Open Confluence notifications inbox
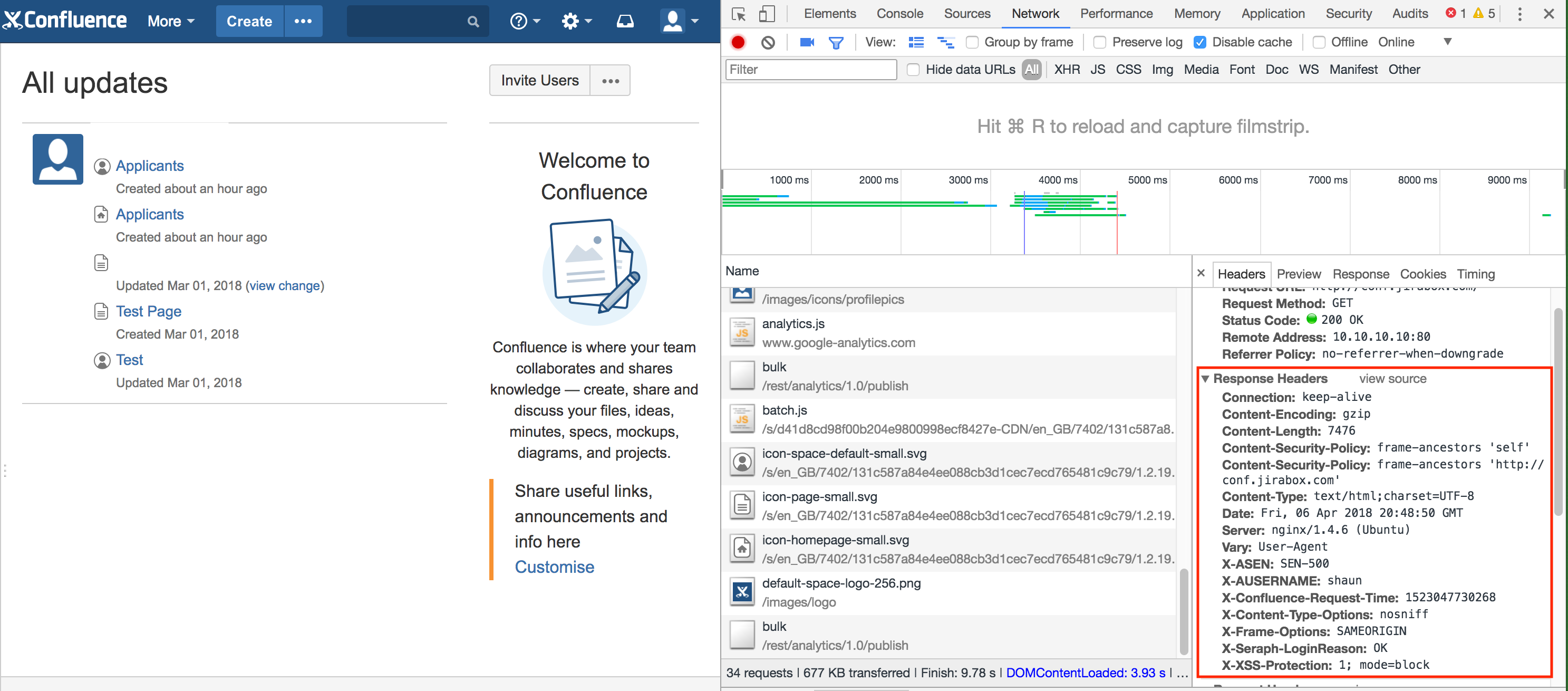 point(625,21)
